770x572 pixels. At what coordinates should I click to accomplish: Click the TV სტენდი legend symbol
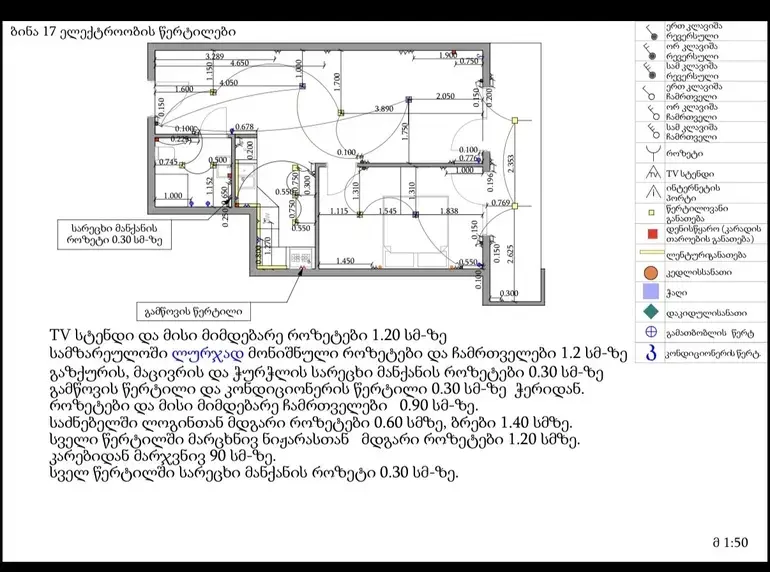[x=653, y=172]
